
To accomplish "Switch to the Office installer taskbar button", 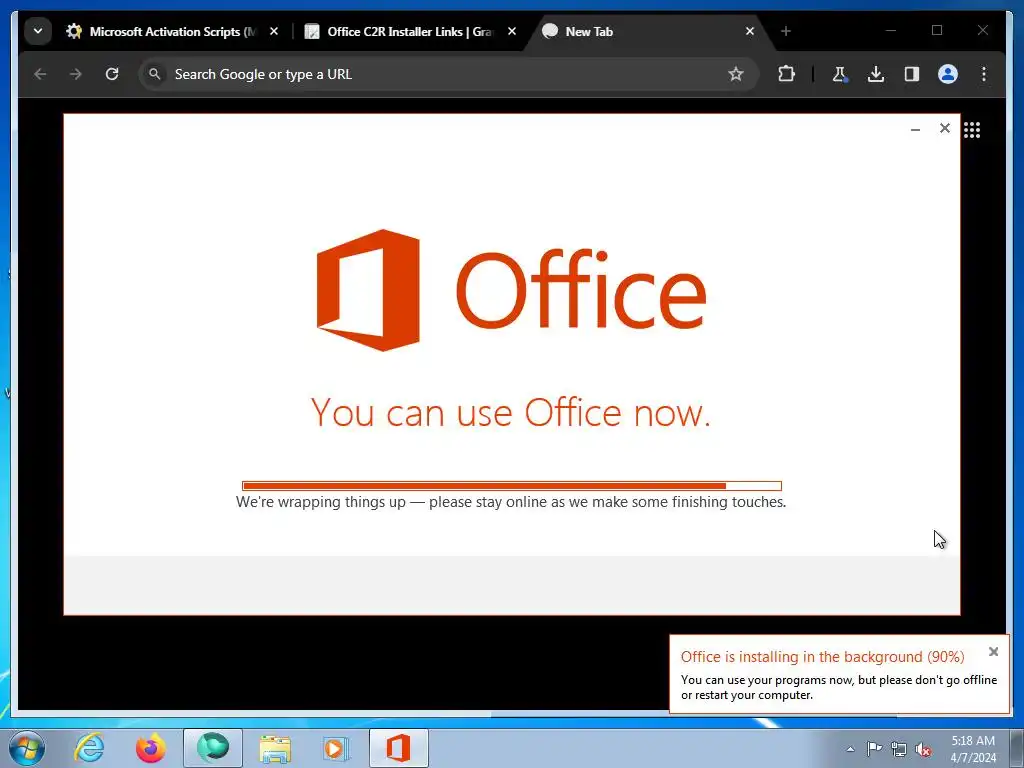I will [399, 748].
